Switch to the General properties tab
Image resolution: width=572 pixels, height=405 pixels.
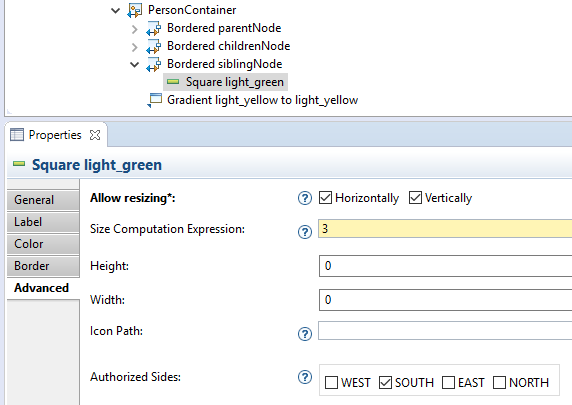tap(43, 200)
